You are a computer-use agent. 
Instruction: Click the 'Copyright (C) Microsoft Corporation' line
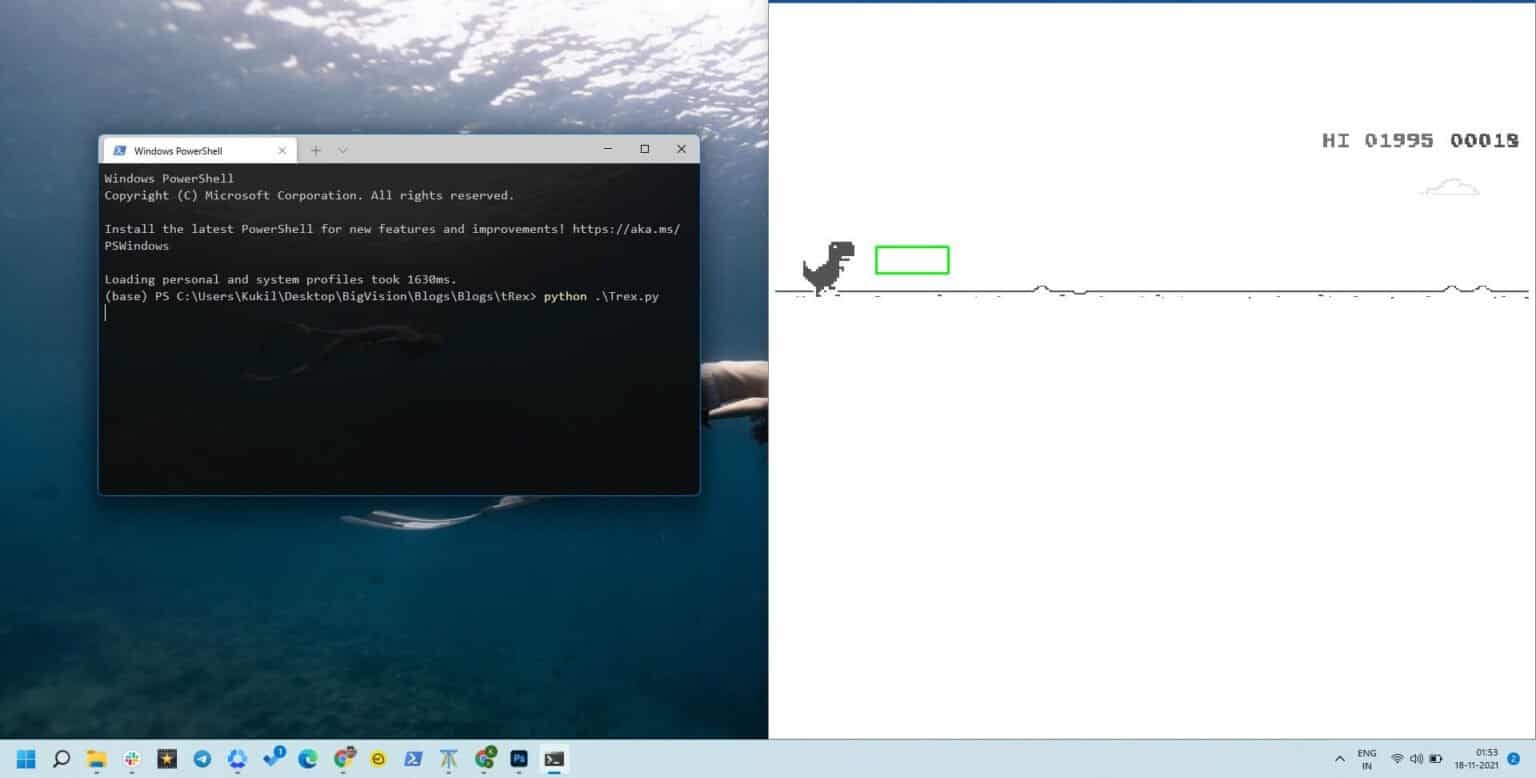tap(309, 195)
